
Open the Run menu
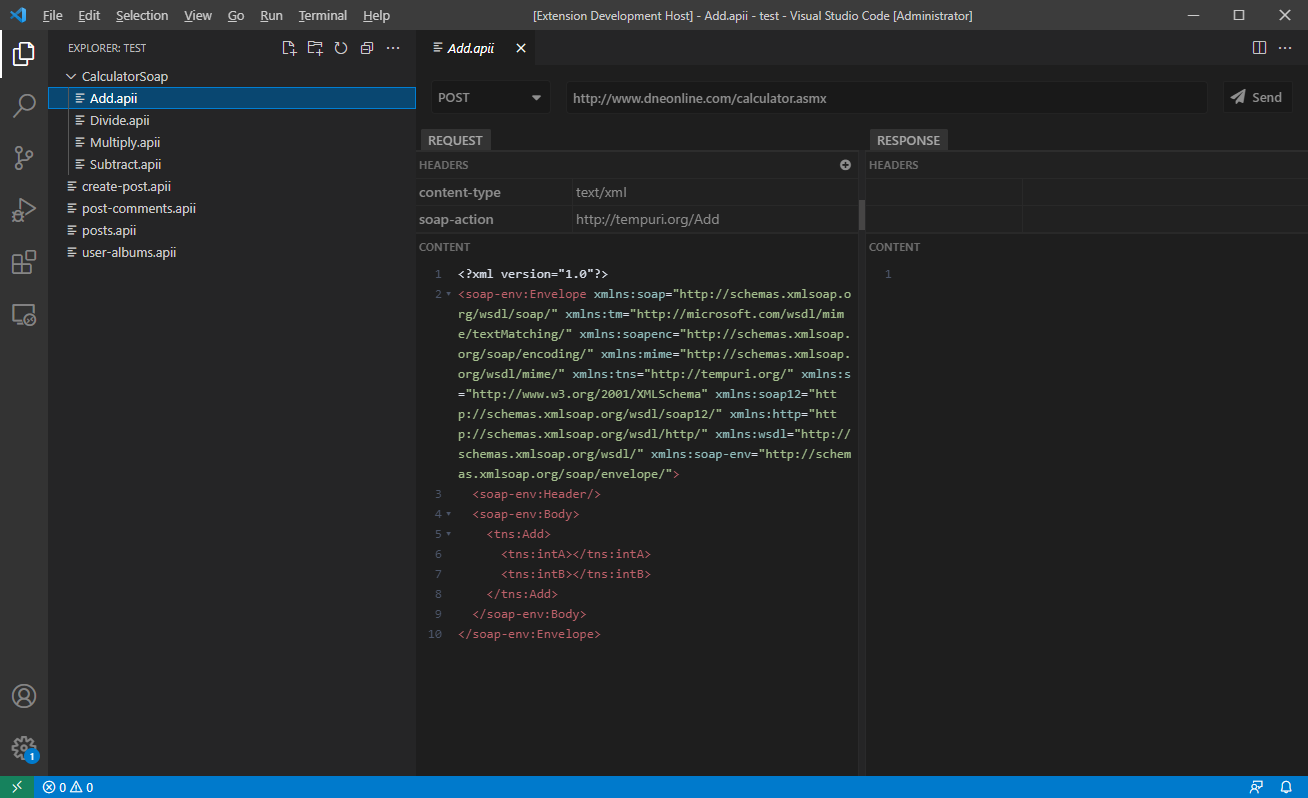[x=271, y=15]
